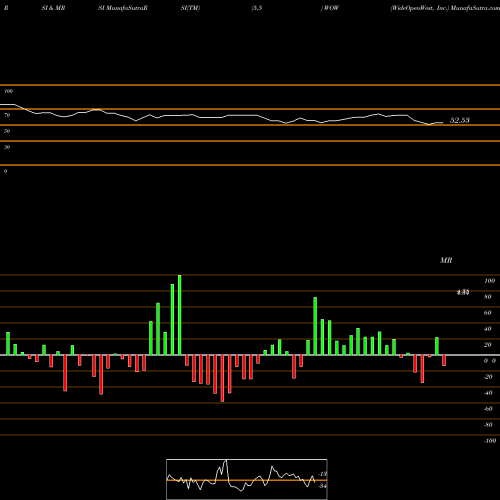
Task: Click the RSI value label 52.53
Action: point(460,120)
